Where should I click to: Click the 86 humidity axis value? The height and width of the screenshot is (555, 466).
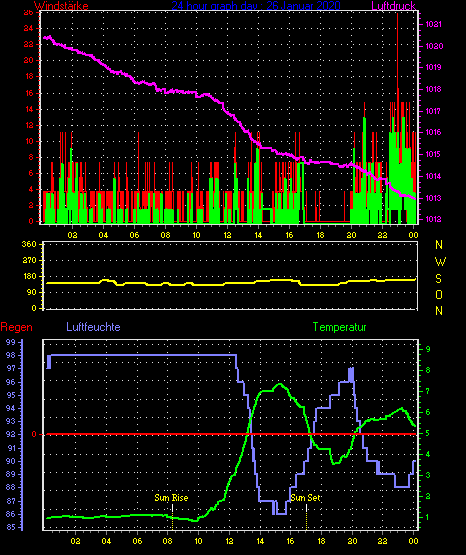click(x=11, y=515)
